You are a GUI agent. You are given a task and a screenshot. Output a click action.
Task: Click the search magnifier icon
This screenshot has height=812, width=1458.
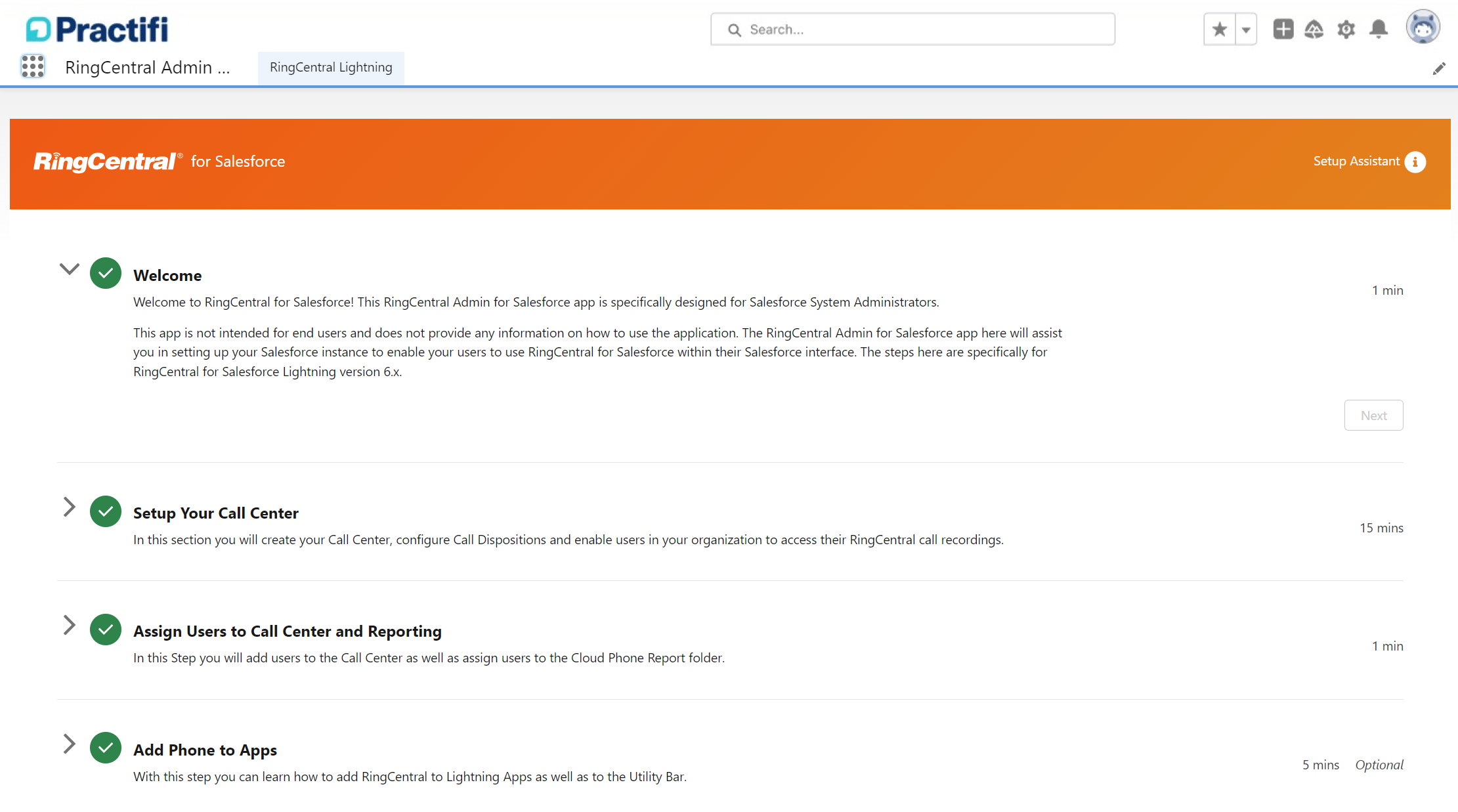point(735,30)
